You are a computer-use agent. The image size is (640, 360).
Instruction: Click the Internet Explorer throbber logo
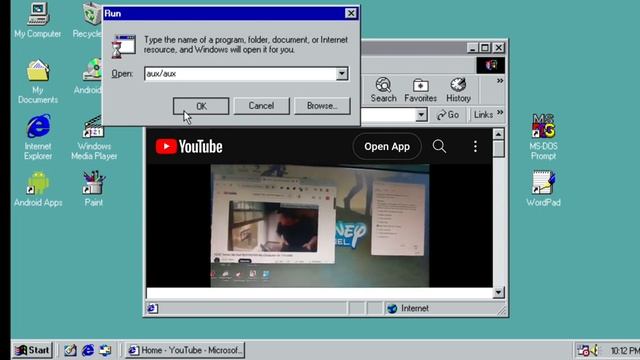[491, 65]
